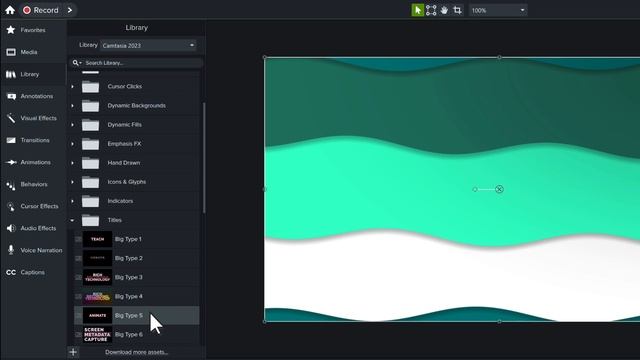This screenshot has width=640, height=360.
Task: Click the canvas top-center resize handle
Action: (499, 58)
